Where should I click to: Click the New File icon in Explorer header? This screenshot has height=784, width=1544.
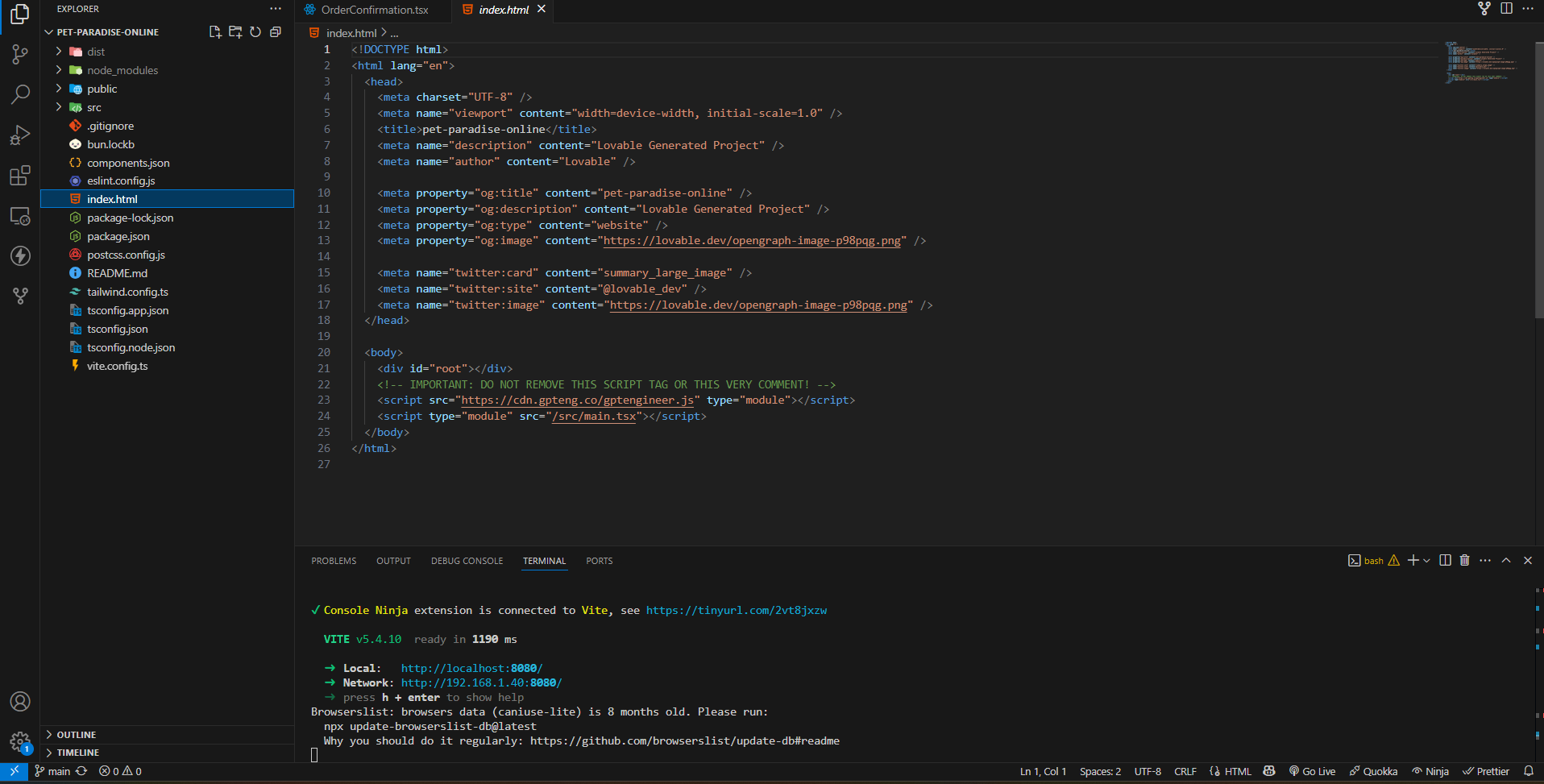215,32
